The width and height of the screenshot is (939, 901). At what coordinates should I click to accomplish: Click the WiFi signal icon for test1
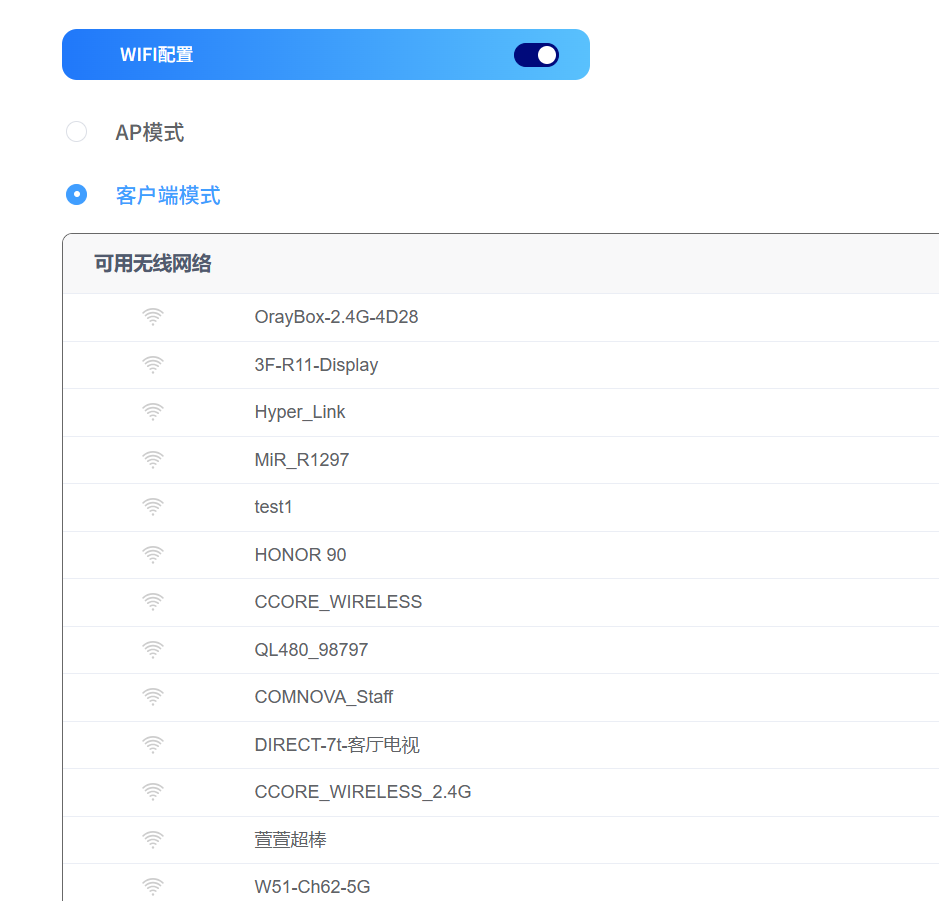click(153, 507)
